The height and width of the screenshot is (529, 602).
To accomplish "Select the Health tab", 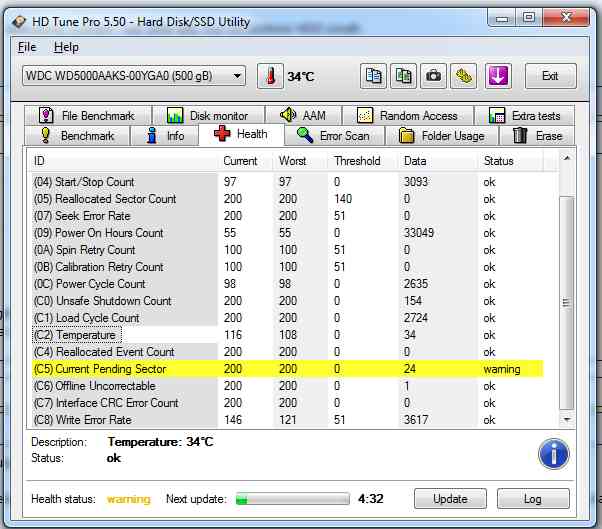I will (241, 134).
